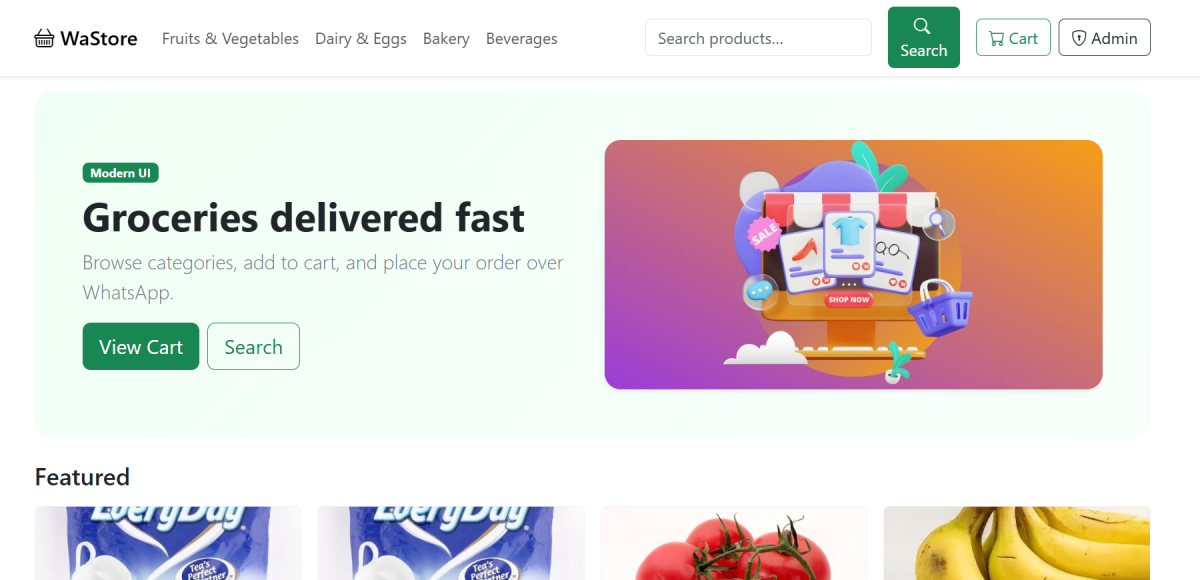Open the tomatoes featured product image

pos(734,543)
